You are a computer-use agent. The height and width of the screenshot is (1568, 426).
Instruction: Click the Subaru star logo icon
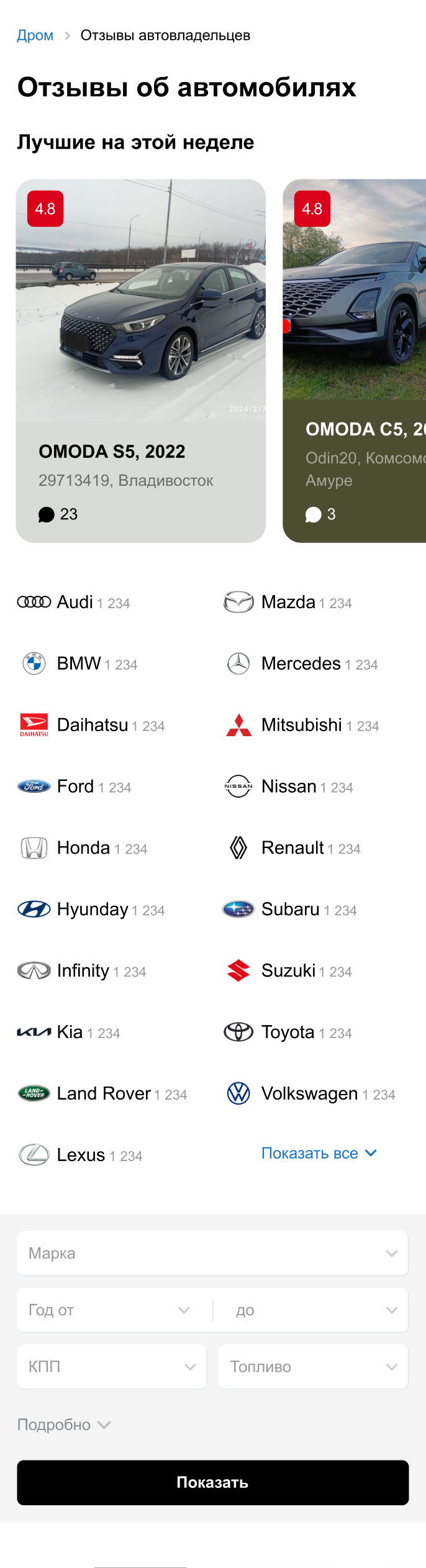click(x=238, y=909)
